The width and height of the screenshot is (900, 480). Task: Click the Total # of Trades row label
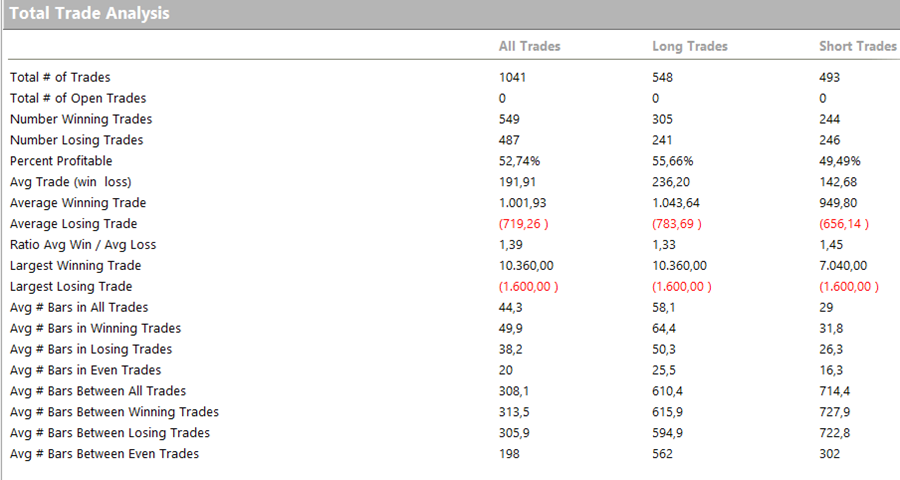point(60,77)
